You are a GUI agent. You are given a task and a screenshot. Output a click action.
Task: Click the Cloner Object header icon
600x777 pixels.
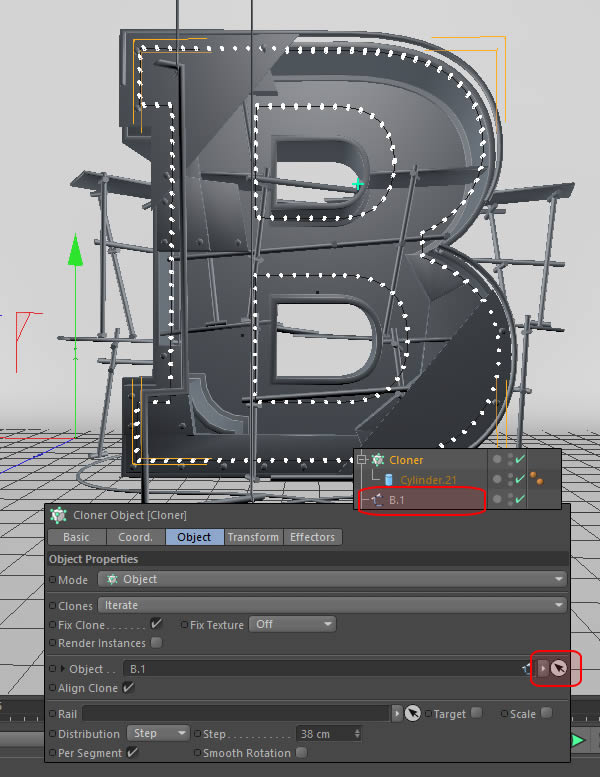point(58,515)
